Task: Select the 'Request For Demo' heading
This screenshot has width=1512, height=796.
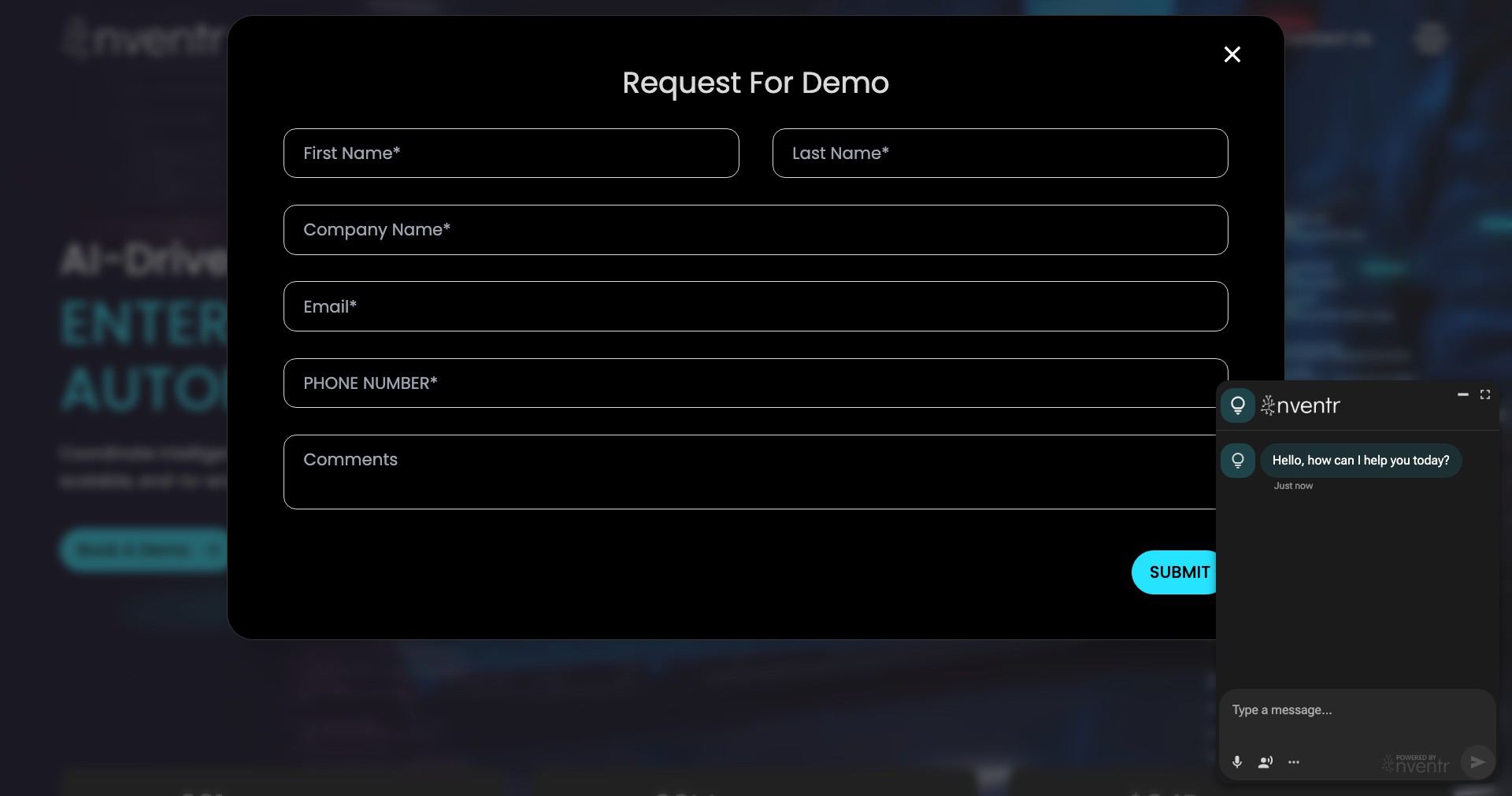Action: tap(756, 83)
